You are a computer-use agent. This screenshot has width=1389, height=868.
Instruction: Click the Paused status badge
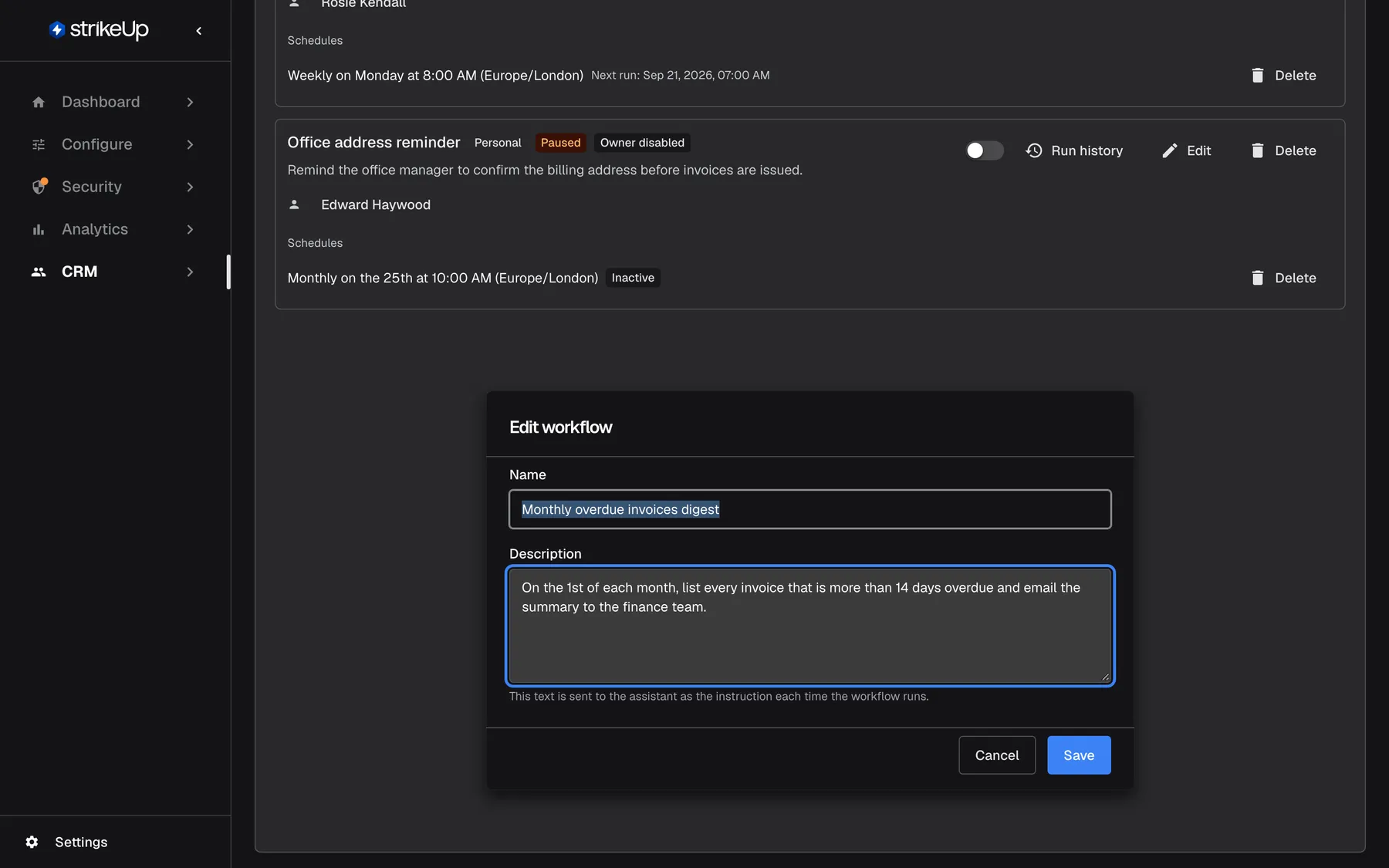pyautogui.click(x=560, y=143)
